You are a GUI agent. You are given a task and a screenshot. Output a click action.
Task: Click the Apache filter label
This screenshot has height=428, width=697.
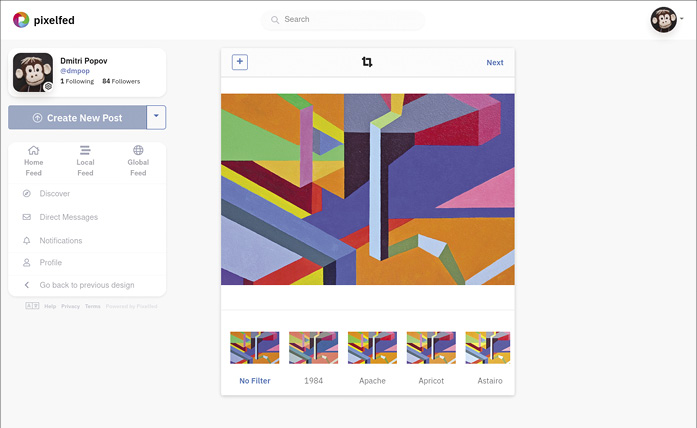[372, 381]
